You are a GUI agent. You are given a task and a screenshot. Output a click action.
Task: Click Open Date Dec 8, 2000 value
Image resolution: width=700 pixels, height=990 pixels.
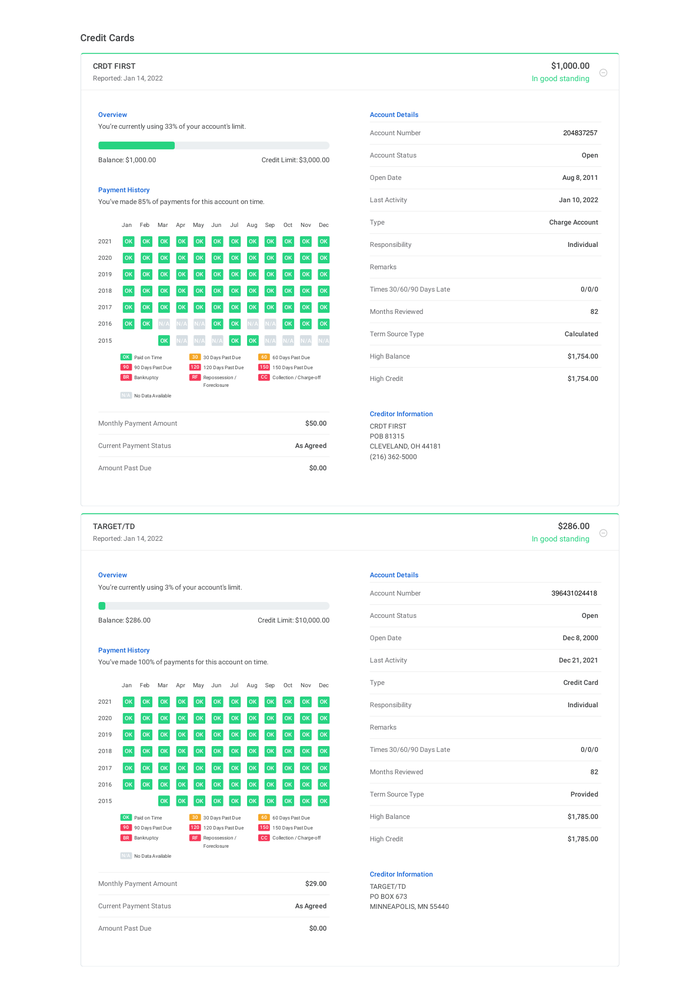tap(580, 638)
